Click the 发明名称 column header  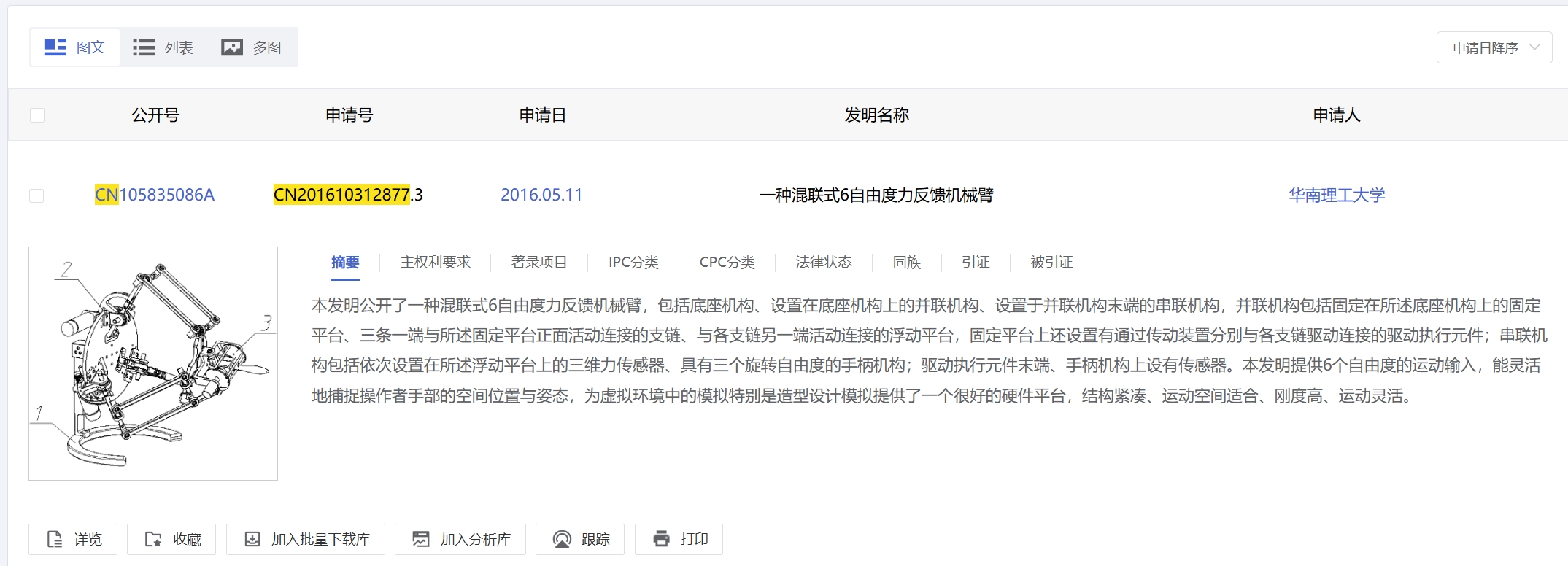(x=876, y=115)
